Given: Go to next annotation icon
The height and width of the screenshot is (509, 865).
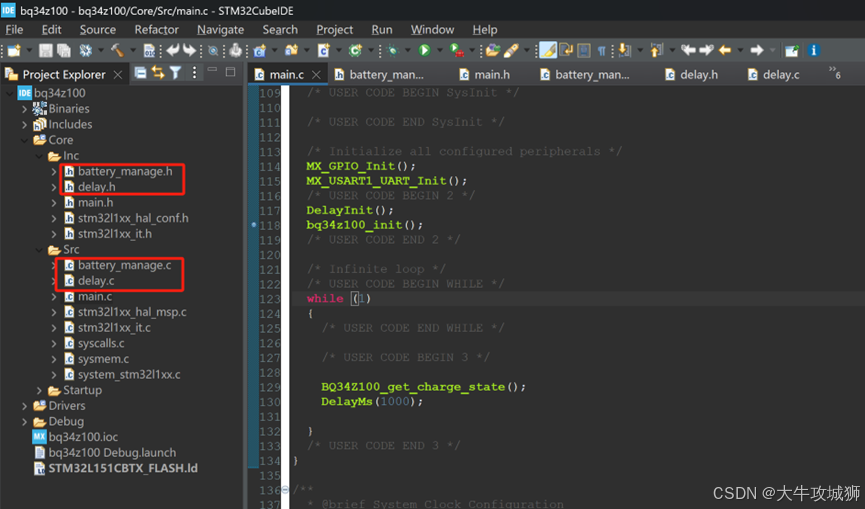Looking at the screenshot, I should [624, 51].
